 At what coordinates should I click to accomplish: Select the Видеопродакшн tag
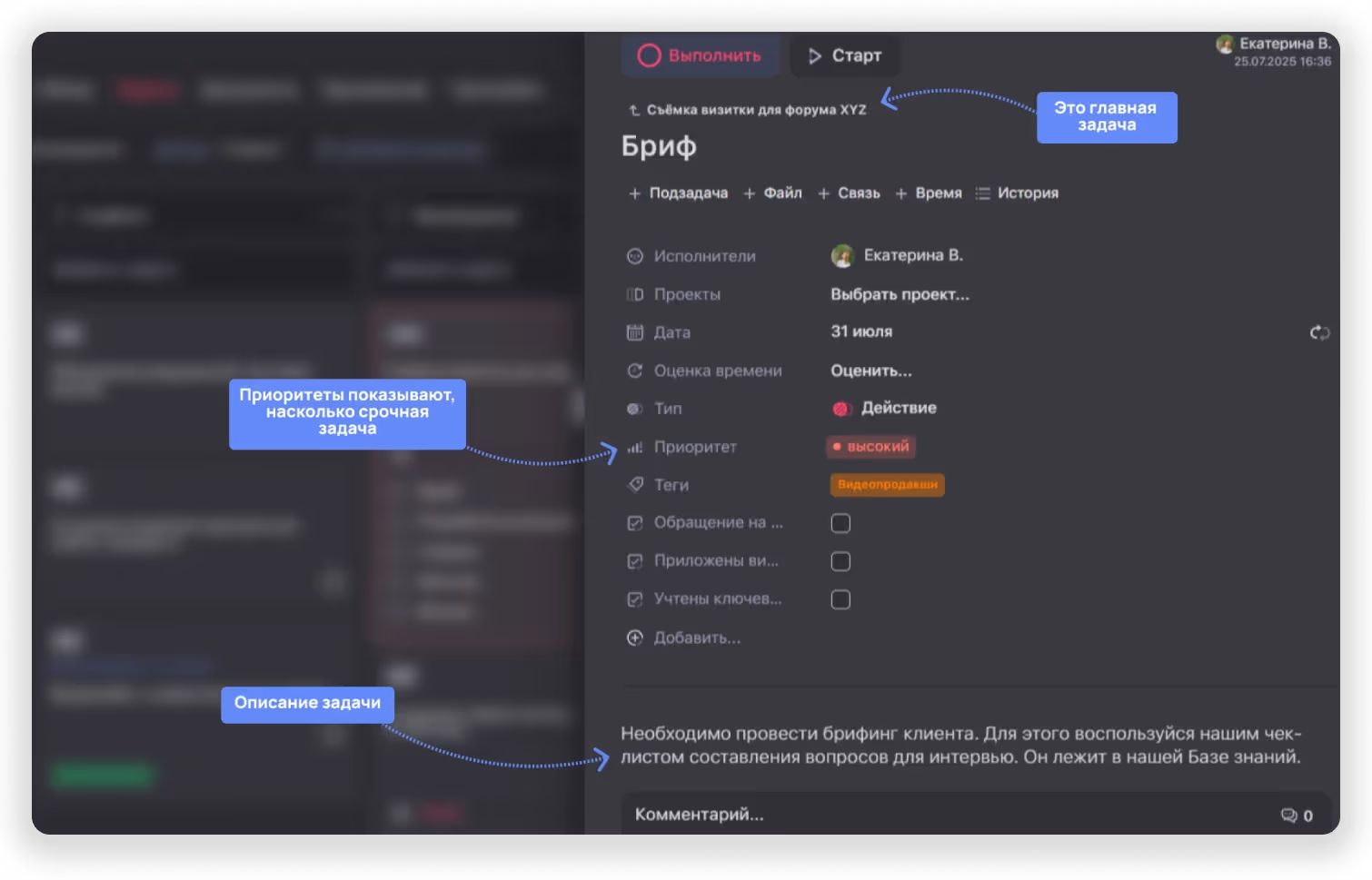pos(888,485)
